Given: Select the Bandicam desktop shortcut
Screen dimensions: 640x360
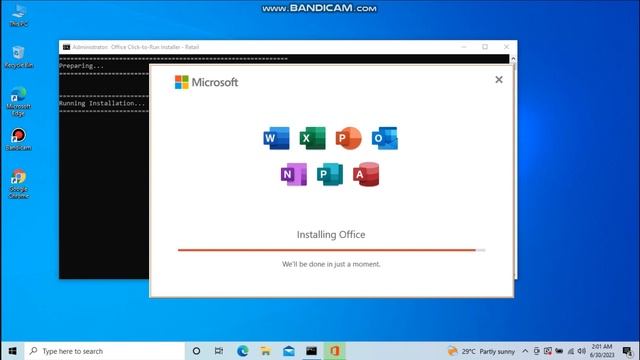Looking at the screenshot, I should pyautogui.click(x=19, y=140).
